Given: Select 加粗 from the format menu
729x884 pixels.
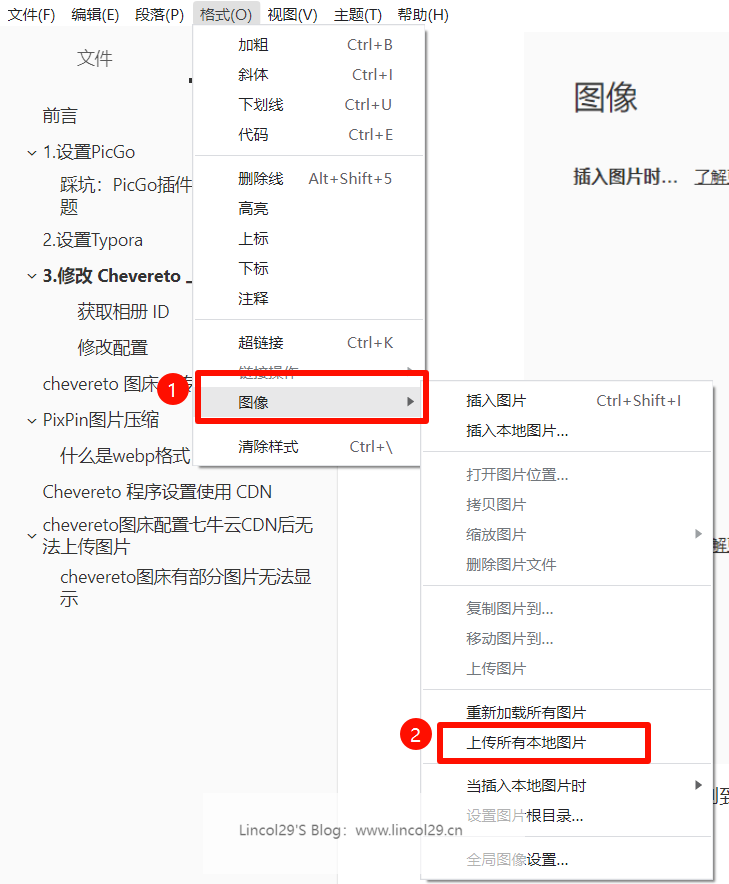Looking at the screenshot, I should pos(253,45).
